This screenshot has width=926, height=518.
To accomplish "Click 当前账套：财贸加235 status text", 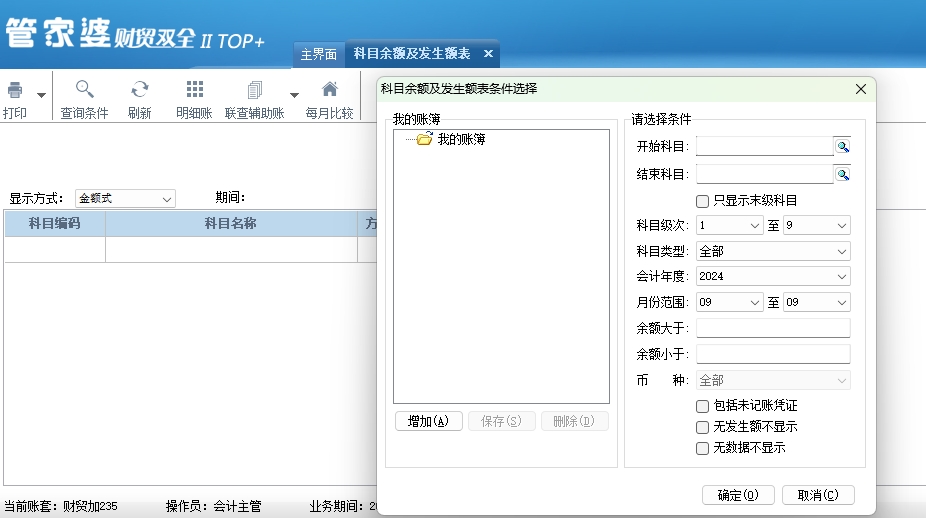I will click(61, 506).
